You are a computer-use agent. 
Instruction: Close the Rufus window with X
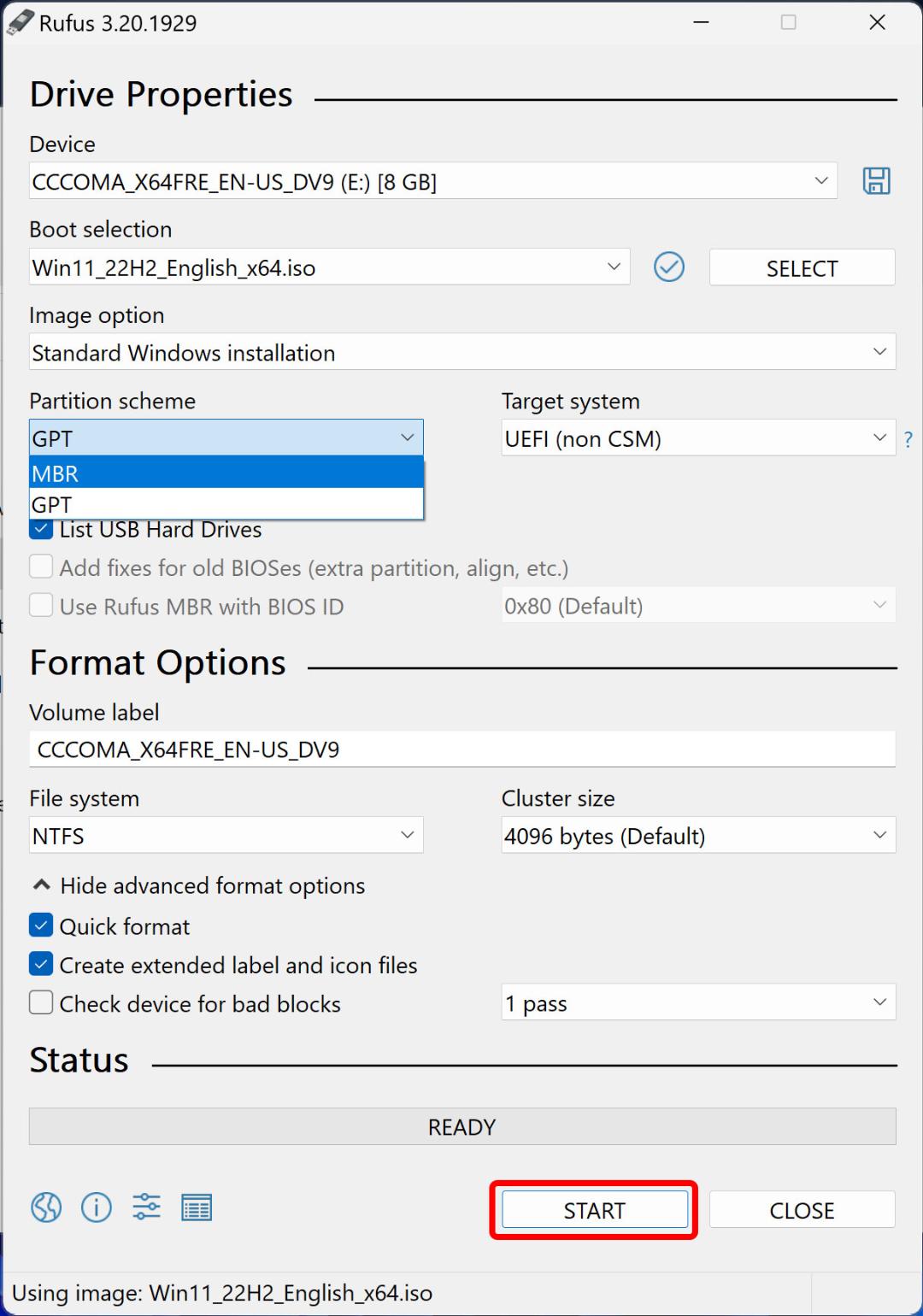click(x=877, y=23)
